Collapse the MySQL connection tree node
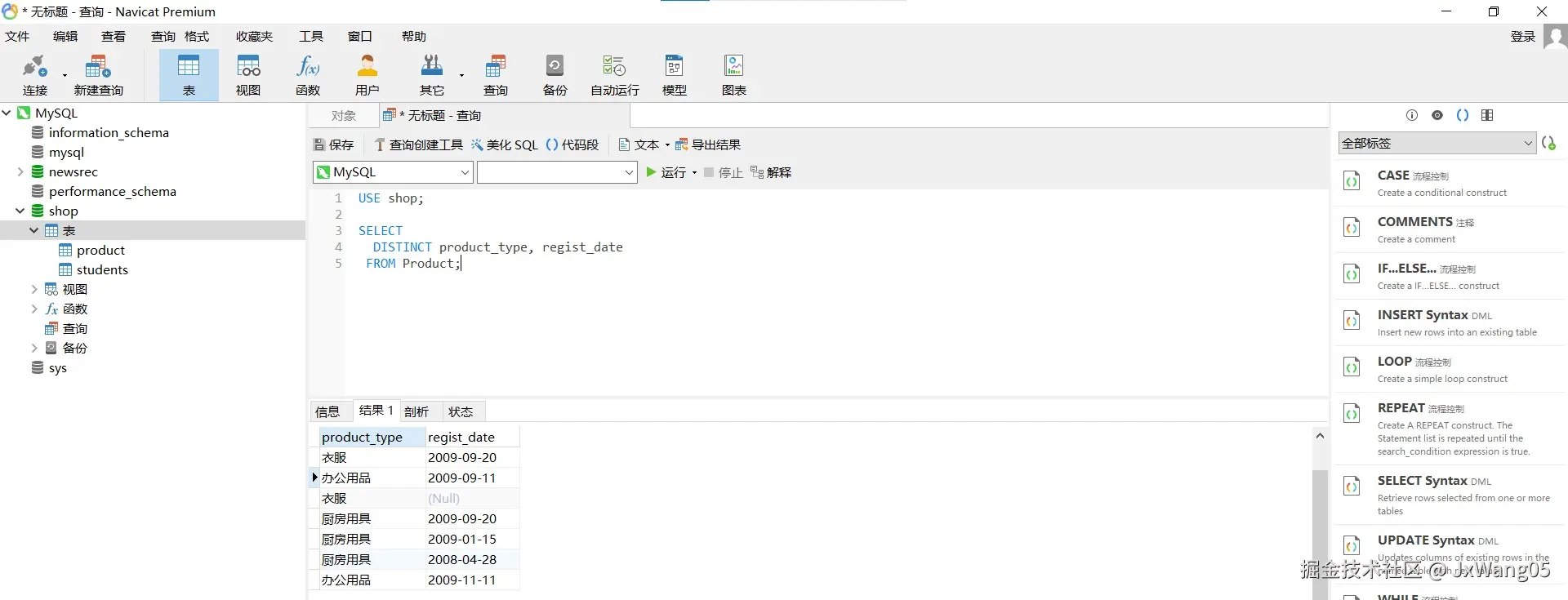The height and width of the screenshot is (600, 1568). coord(7,113)
